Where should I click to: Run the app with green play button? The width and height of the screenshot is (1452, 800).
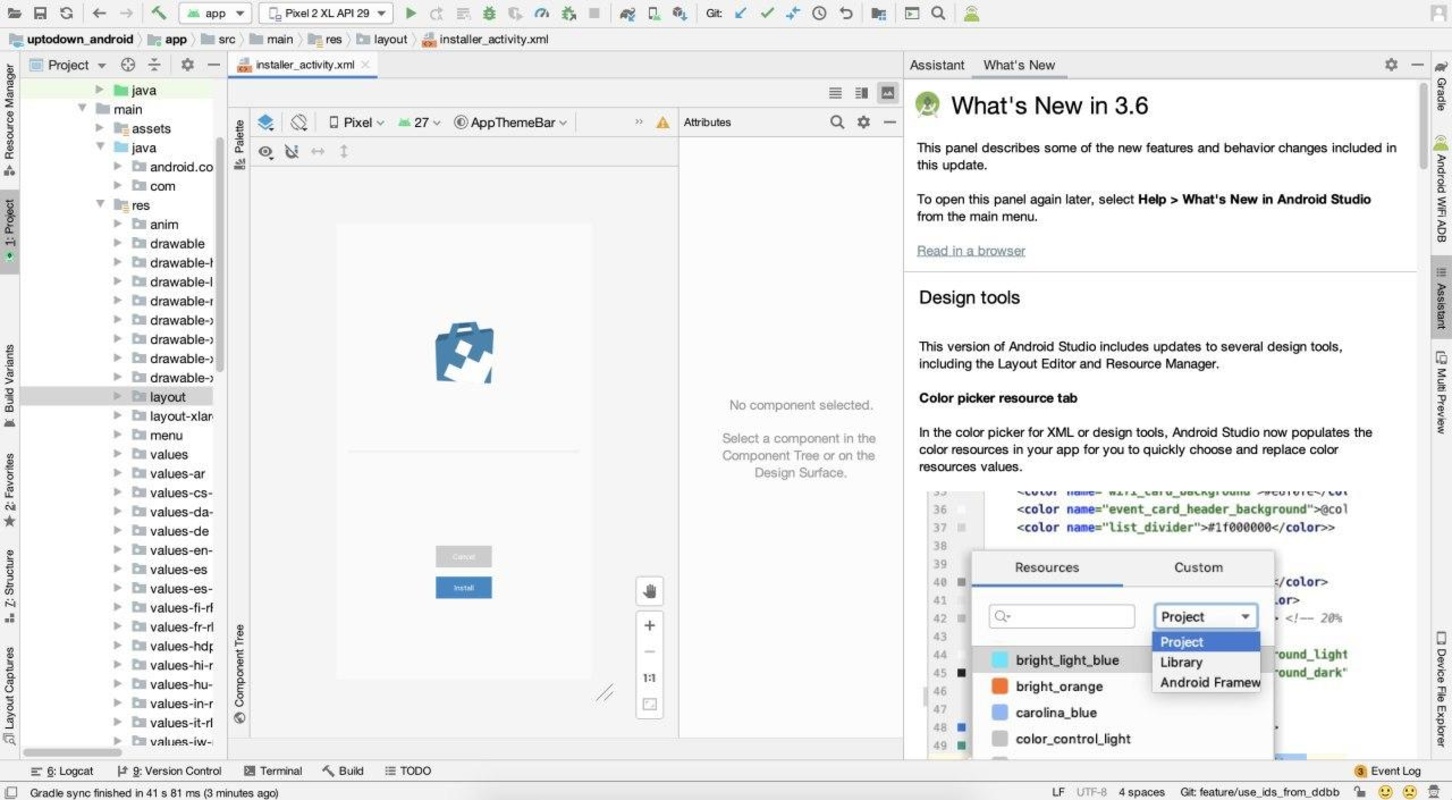click(x=410, y=13)
